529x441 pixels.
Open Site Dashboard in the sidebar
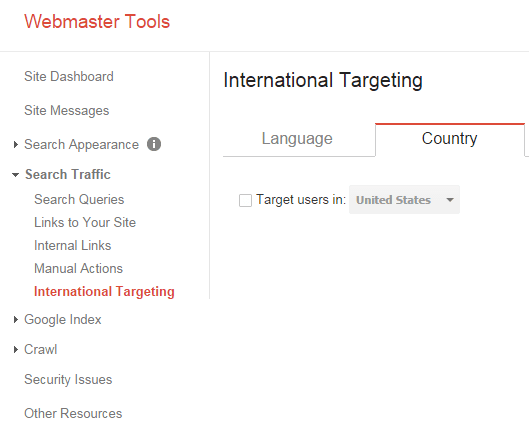[x=69, y=77]
